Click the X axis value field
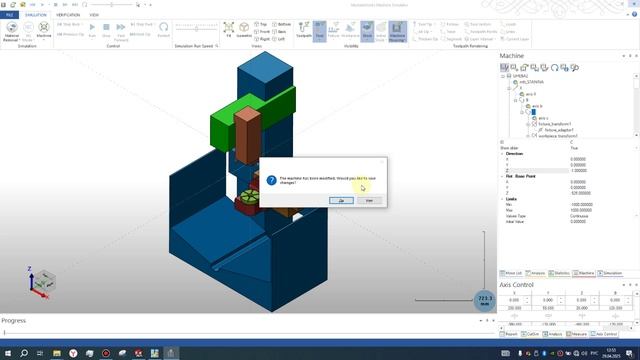Viewport: 640px width, 360px height. pyautogui.click(x=514, y=300)
